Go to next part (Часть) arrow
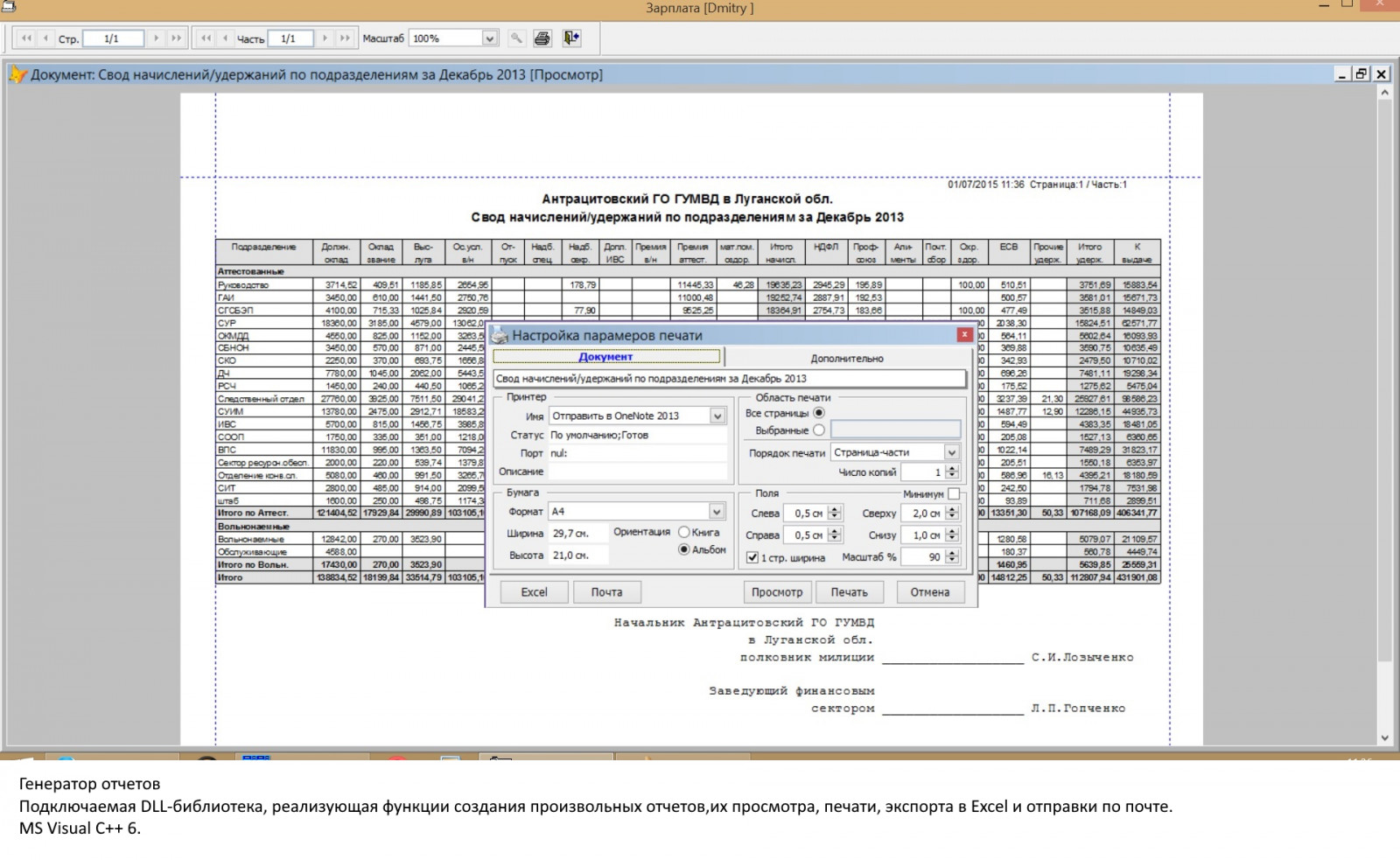This screenshot has width=1400, height=860. tap(325, 38)
